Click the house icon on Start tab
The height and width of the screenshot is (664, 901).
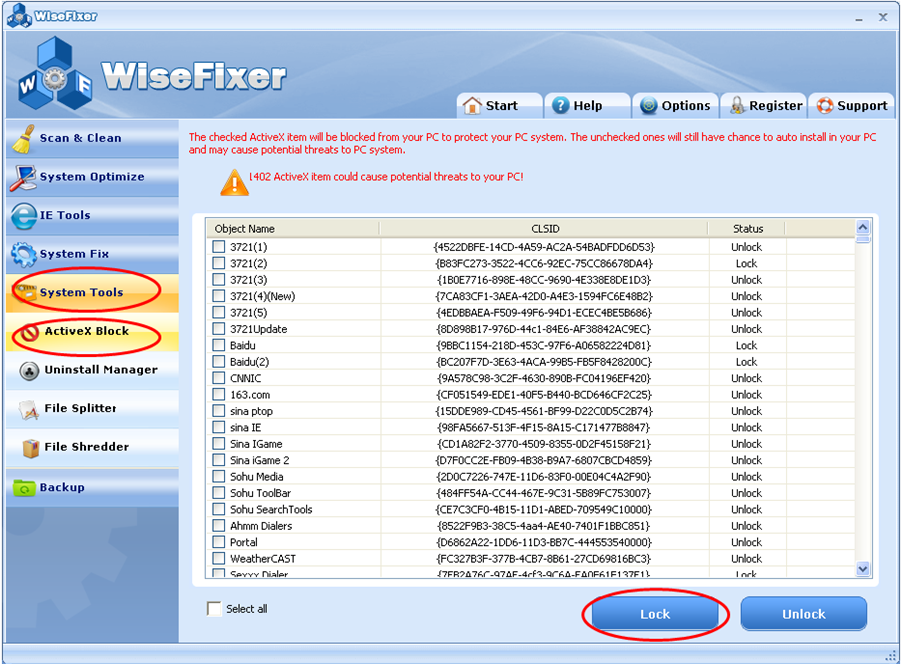tap(472, 106)
